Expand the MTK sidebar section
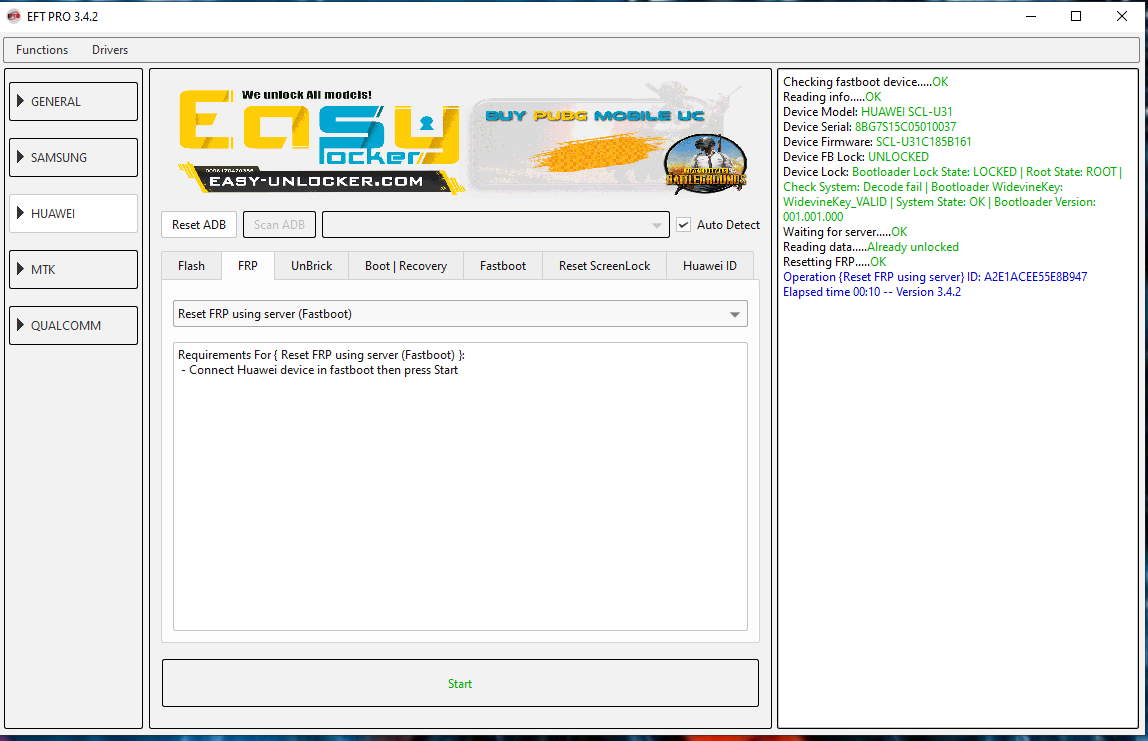 point(73,269)
